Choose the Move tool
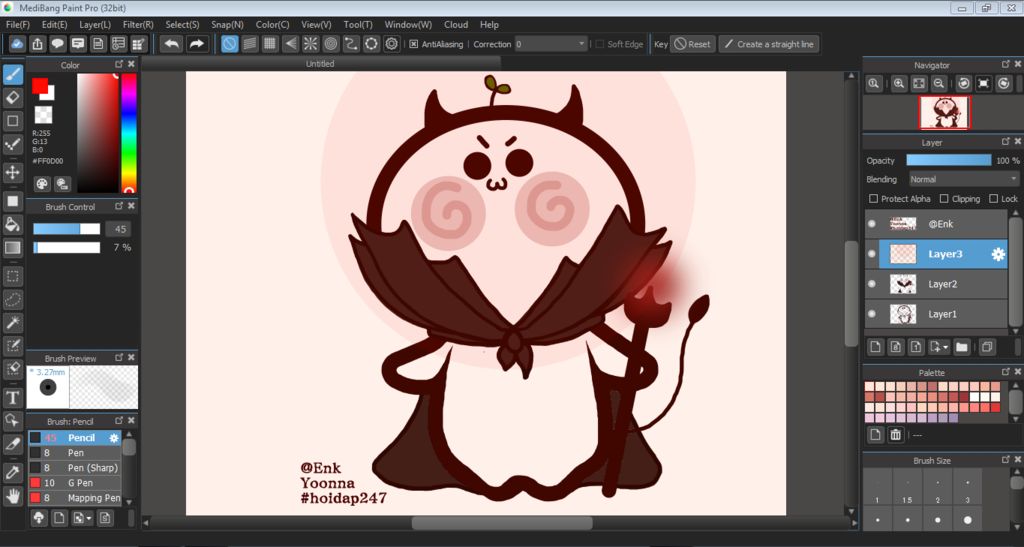1024x547 pixels. click(12, 172)
